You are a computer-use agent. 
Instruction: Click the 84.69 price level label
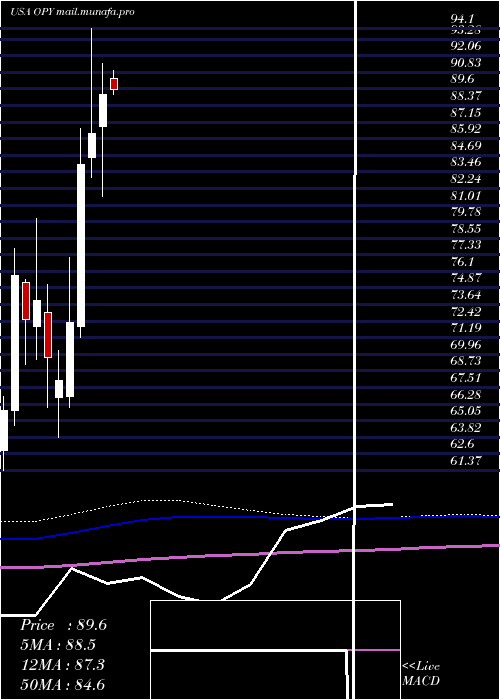(x=466, y=146)
